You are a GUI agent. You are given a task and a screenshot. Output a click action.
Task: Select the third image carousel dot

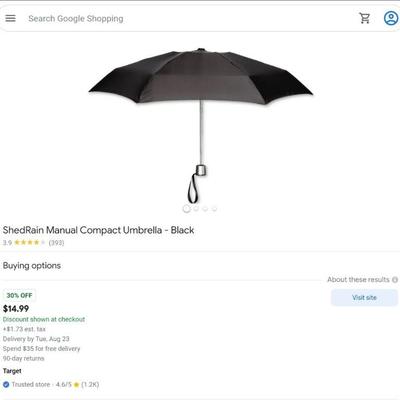(205, 209)
